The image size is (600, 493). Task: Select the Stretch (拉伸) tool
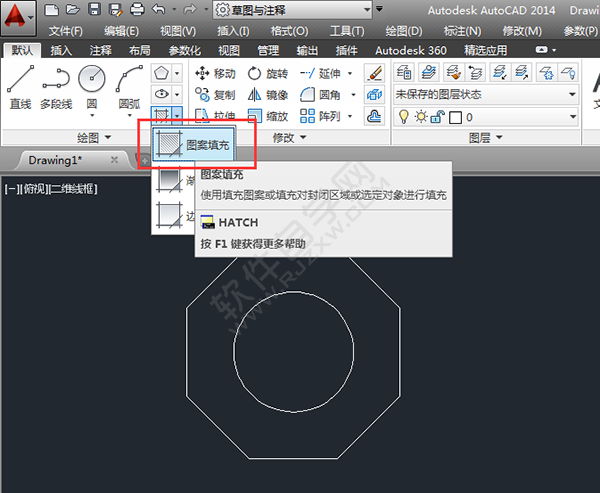215,116
